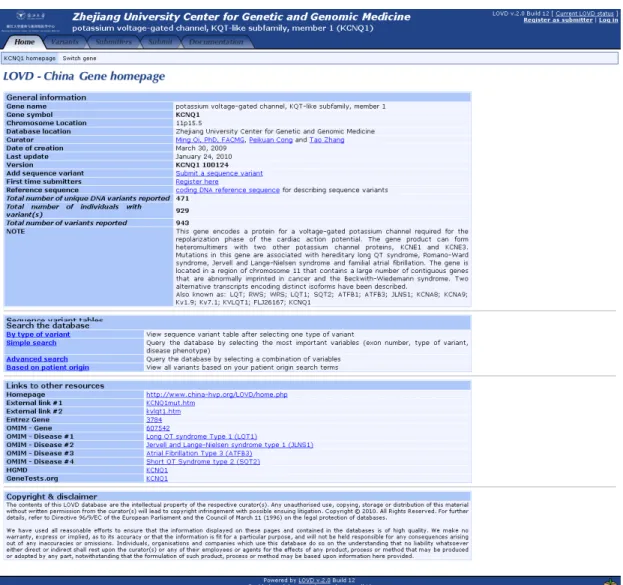
Task: Open Atrial Fibrillation Type 3 link
Action: pyautogui.click(x=199, y=453)
